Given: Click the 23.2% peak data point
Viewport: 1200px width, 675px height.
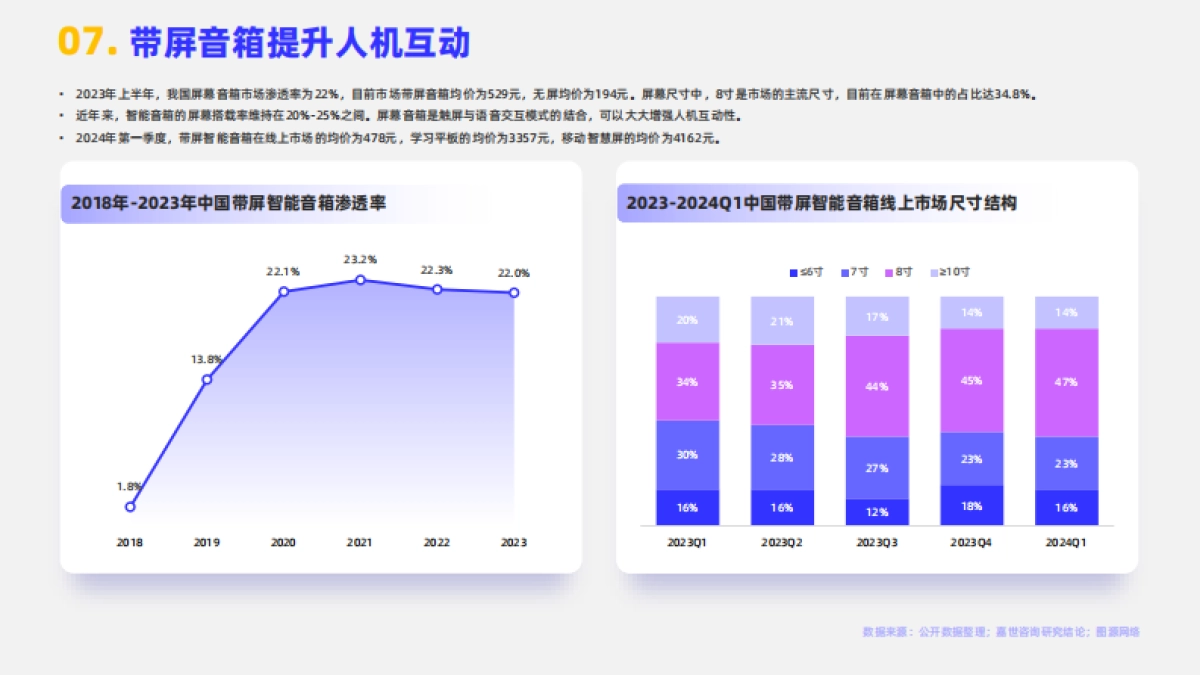Looking at the screenshot, I should (360, 280).
